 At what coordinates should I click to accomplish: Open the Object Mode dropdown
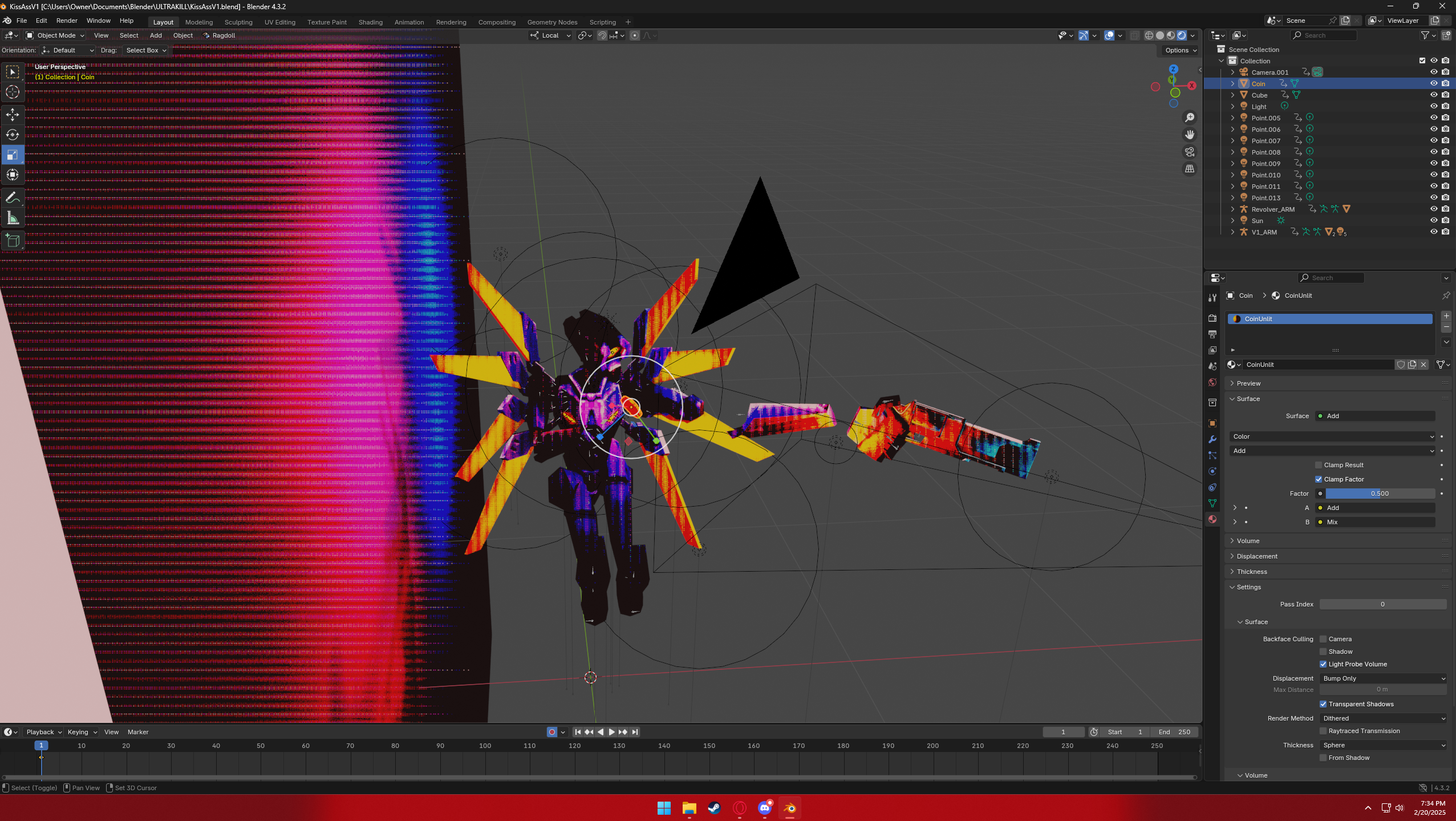coord(55,35)
